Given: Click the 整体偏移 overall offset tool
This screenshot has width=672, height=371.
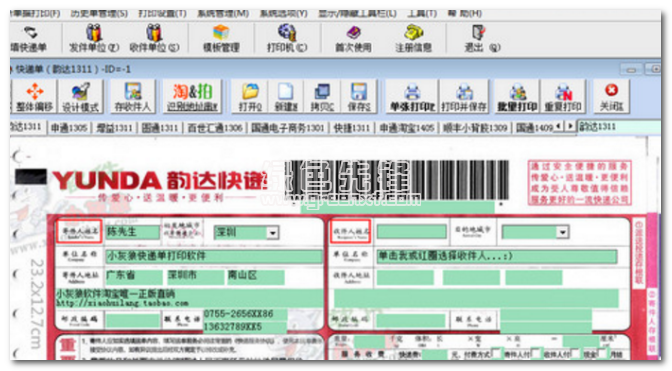Looking at the screenshot, I should point(34,97).
